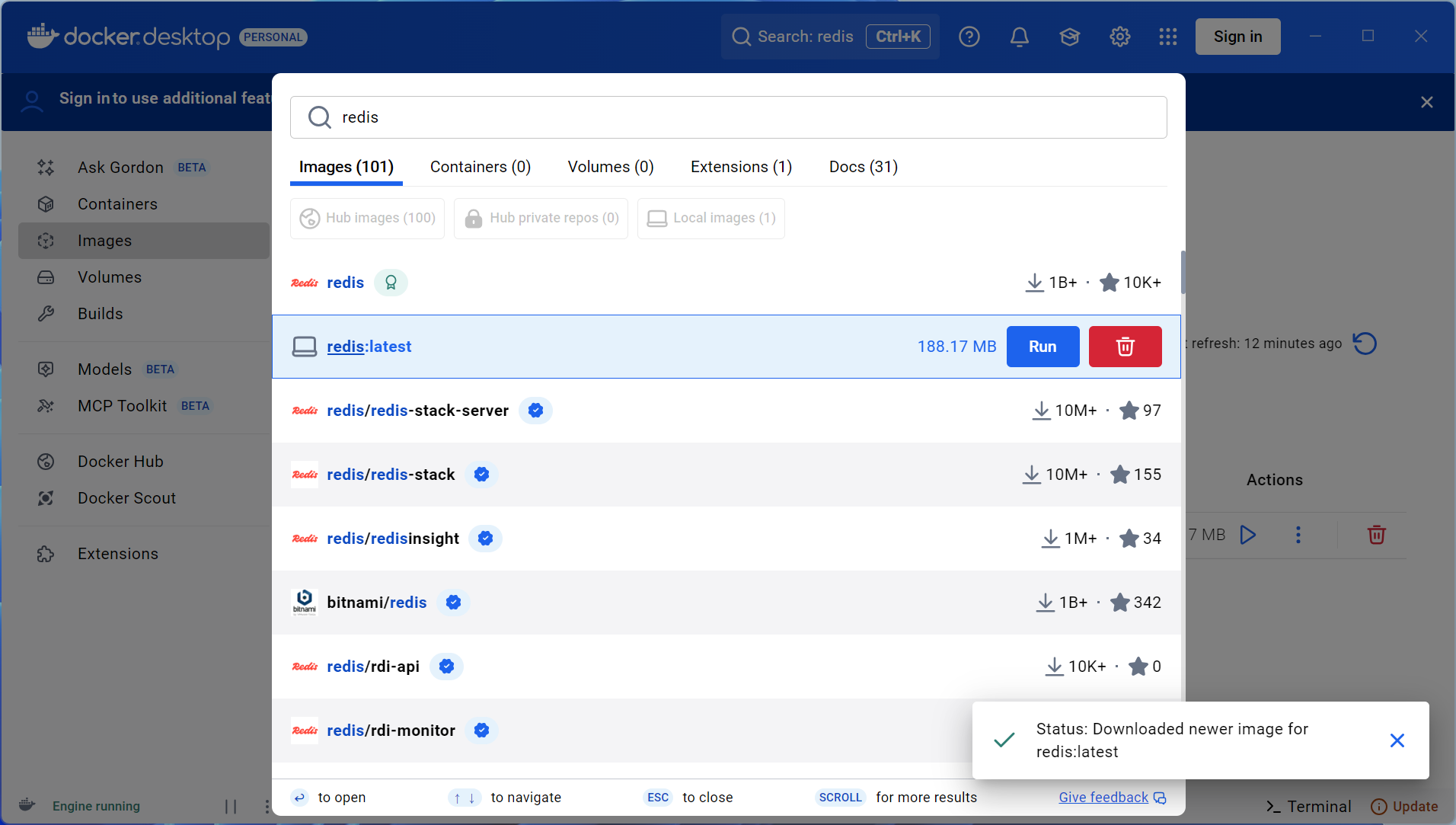Screen dimensions: 1456x825
Task: Open the Help question mark icon
Action: (x=969, y=37)
